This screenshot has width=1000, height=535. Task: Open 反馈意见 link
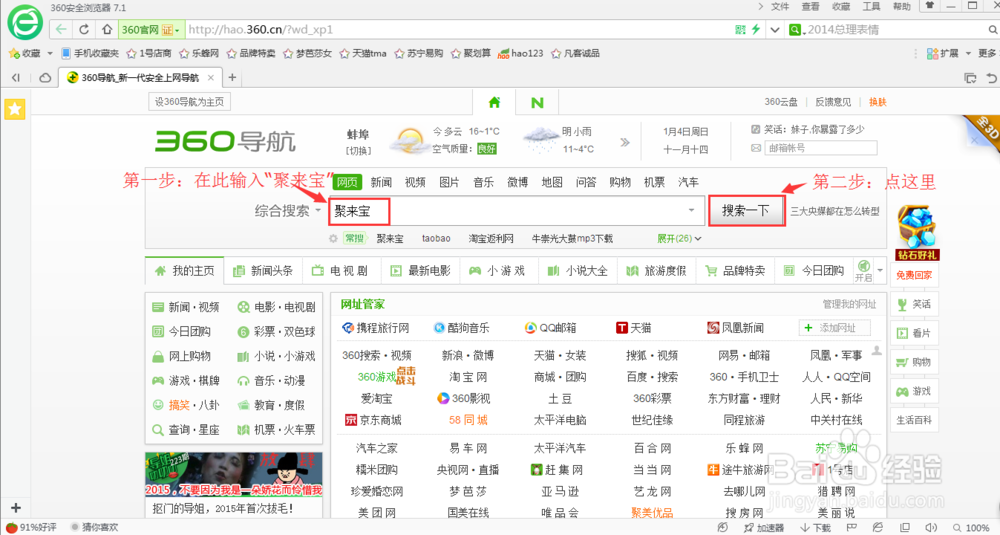coord(833,102)
